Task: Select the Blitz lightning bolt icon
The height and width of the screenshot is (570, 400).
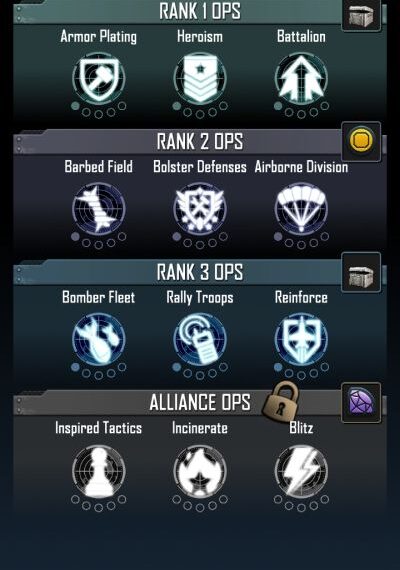Action: click(x=301, y=471)
